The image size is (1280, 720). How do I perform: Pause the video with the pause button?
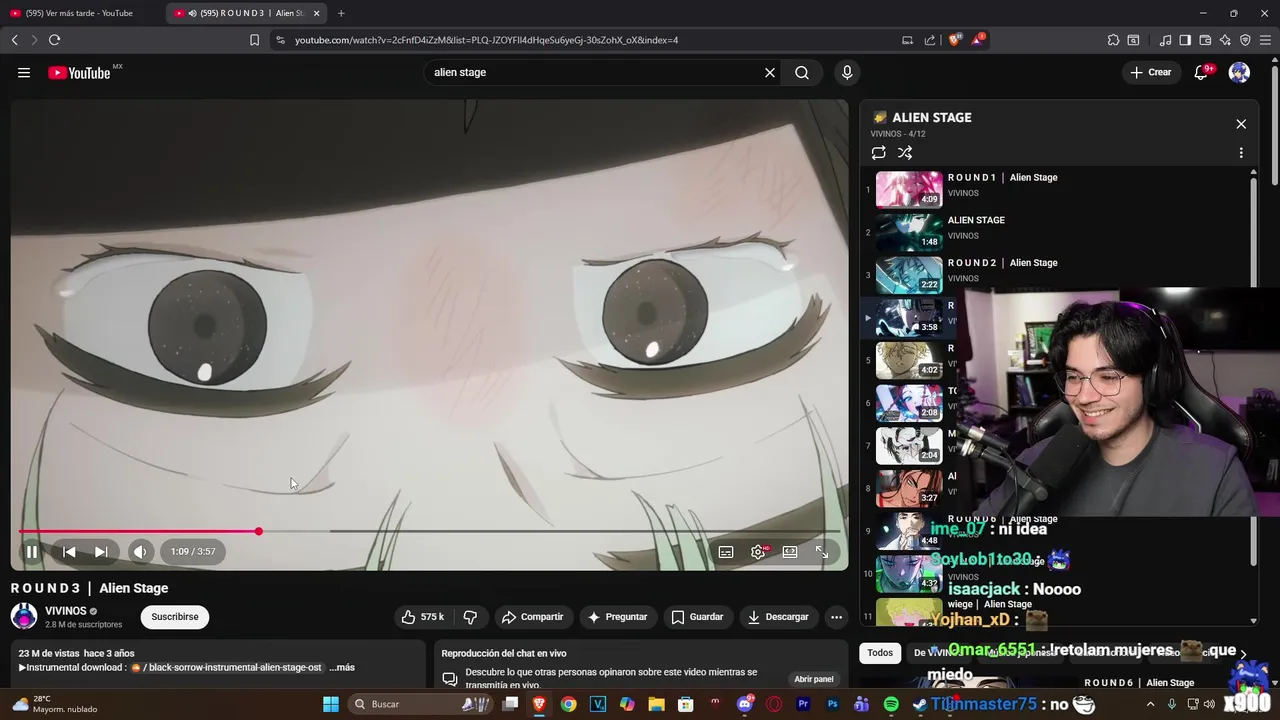tap(32, 551)
